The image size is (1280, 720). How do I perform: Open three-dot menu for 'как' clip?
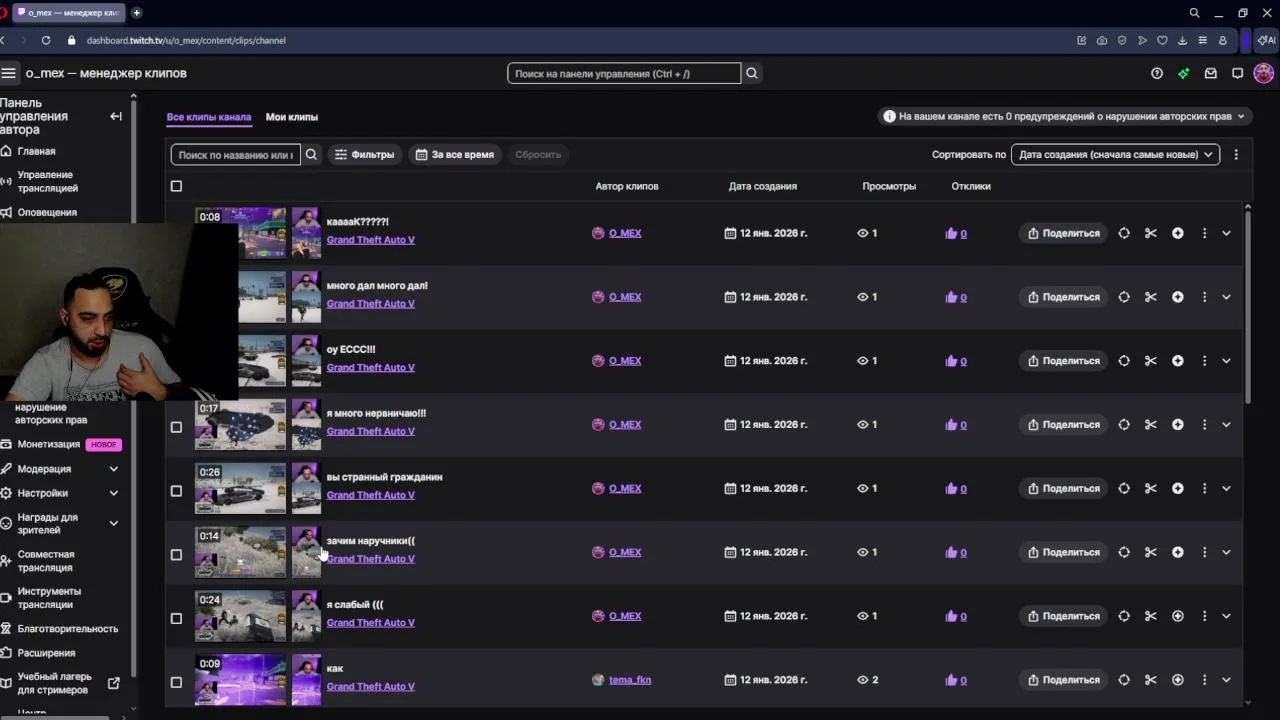[1204, 680]
